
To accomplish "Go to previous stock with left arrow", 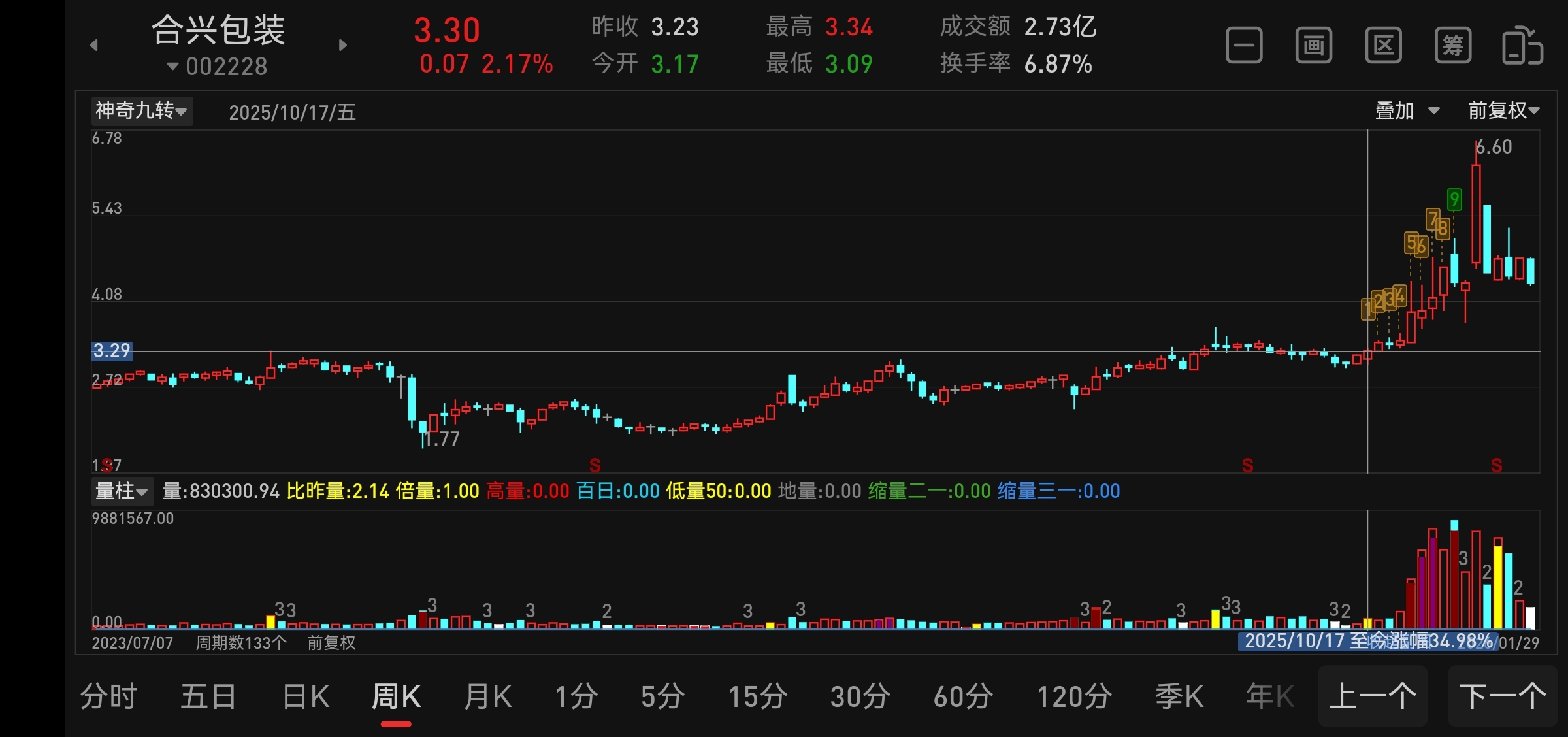I will click(93, 45).
